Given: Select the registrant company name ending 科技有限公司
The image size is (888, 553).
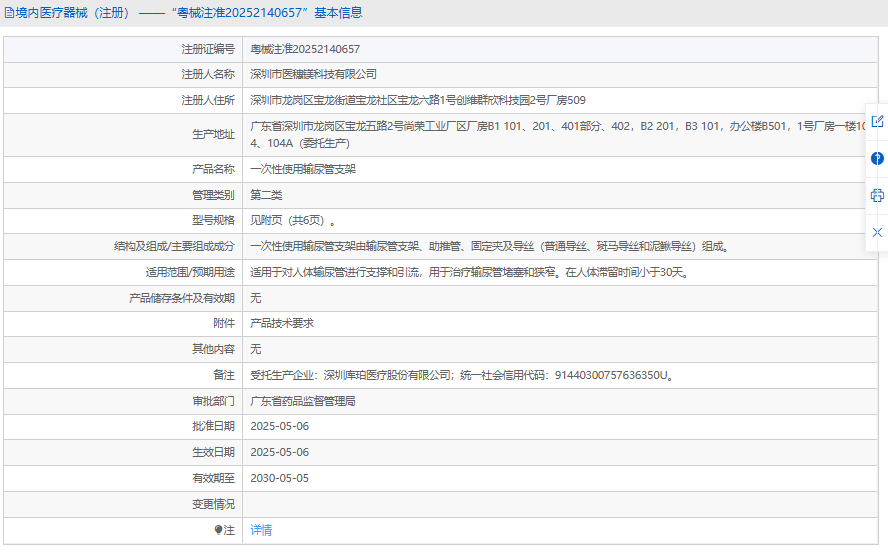Looking at the screenshot, I should pyautogui.click(x=313, y=74).
